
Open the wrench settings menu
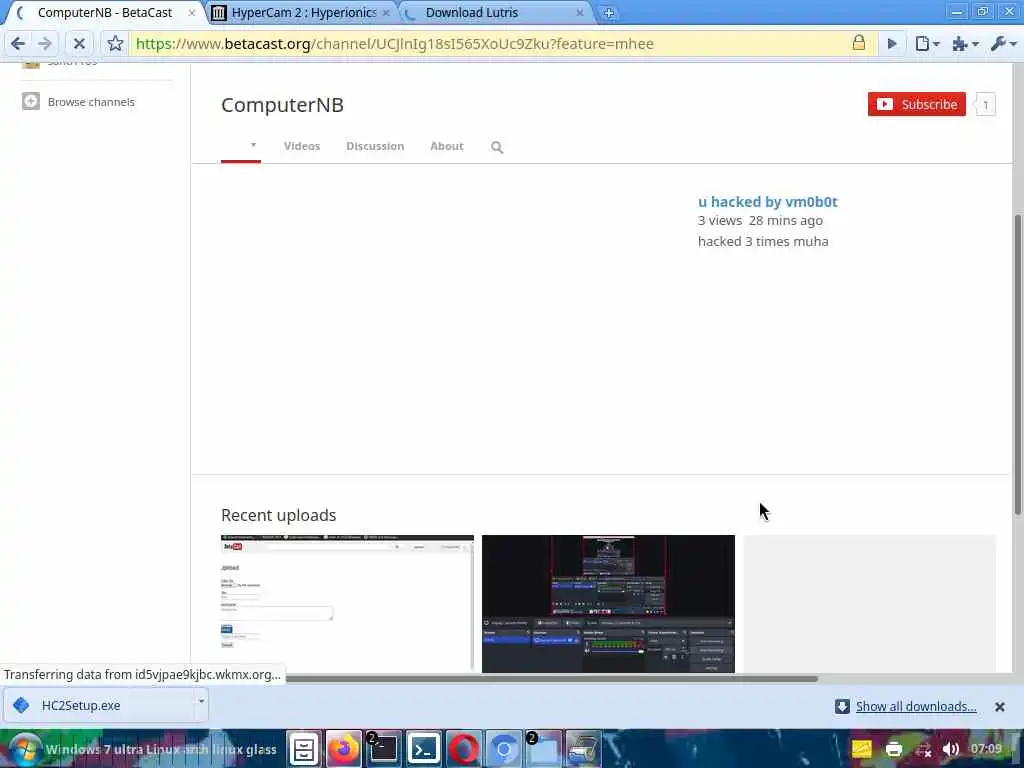[x=1002, y=44]
